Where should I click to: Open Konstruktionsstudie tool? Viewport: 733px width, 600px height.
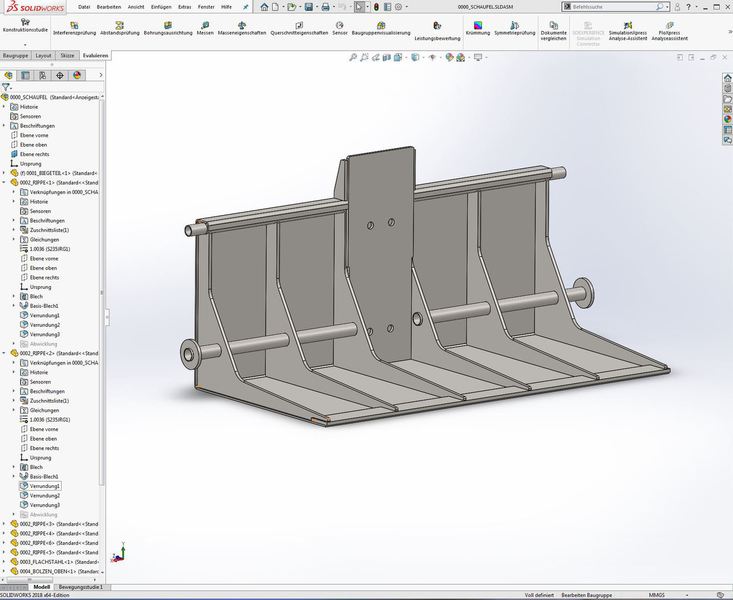point(25,25)
